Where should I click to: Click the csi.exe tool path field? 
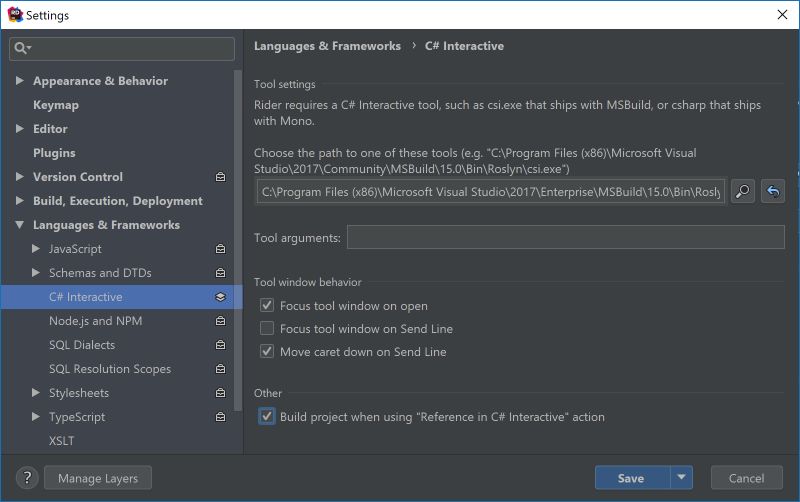coord(490,192)
